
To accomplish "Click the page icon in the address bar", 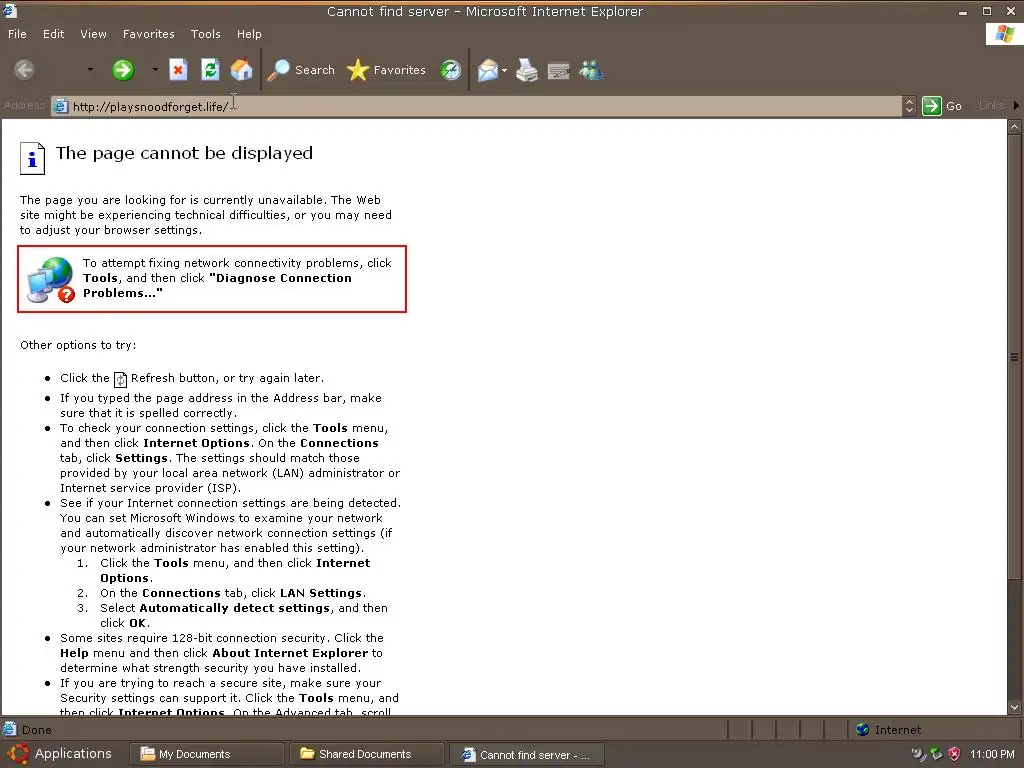I will 61,106.
